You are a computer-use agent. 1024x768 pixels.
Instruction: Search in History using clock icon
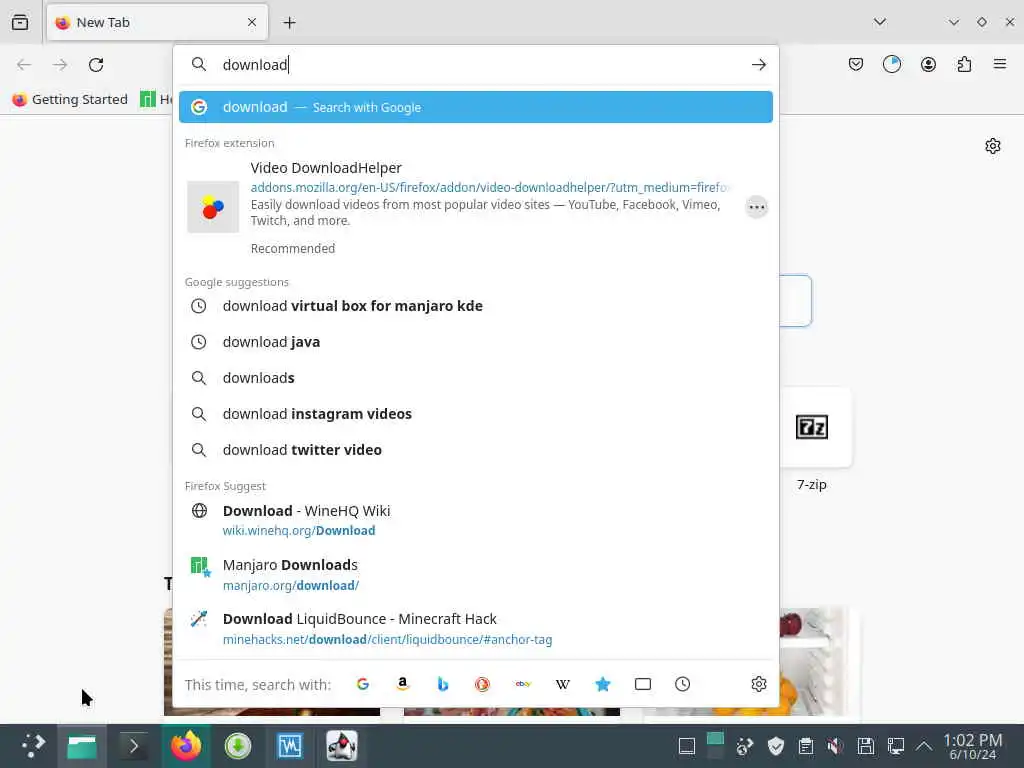tap(682, 684)
